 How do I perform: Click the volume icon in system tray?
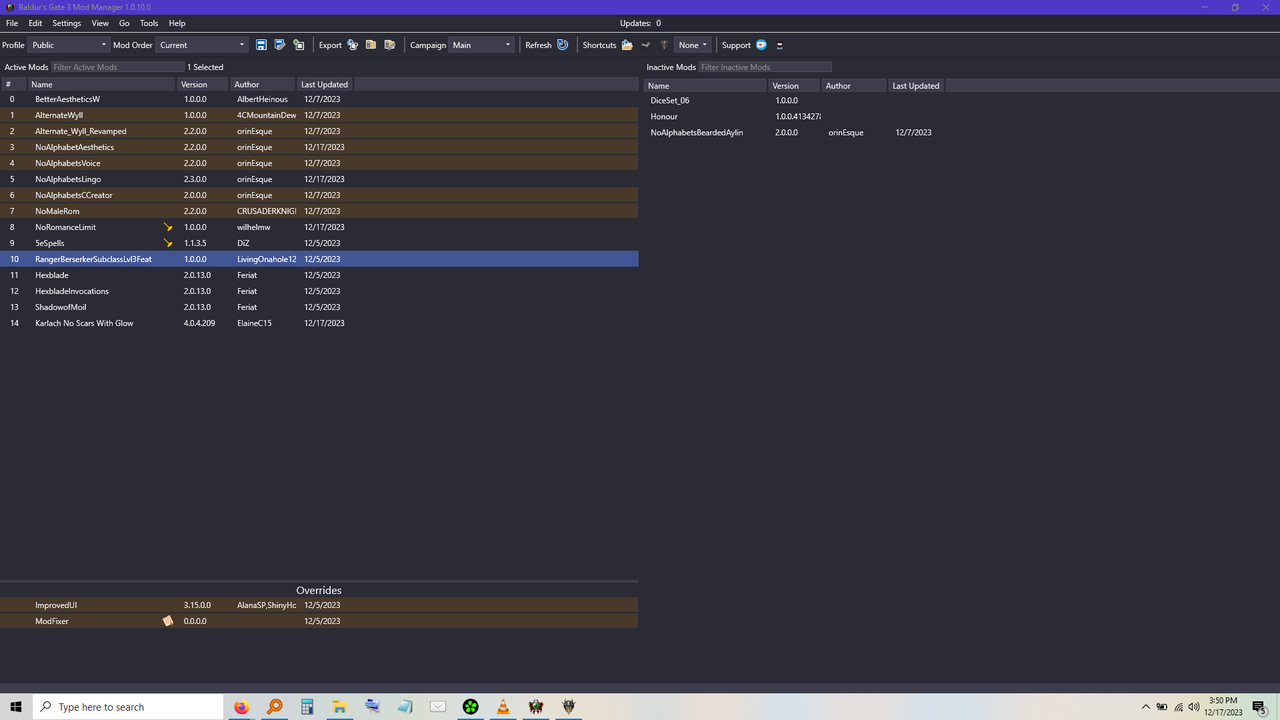[1193, 707]
